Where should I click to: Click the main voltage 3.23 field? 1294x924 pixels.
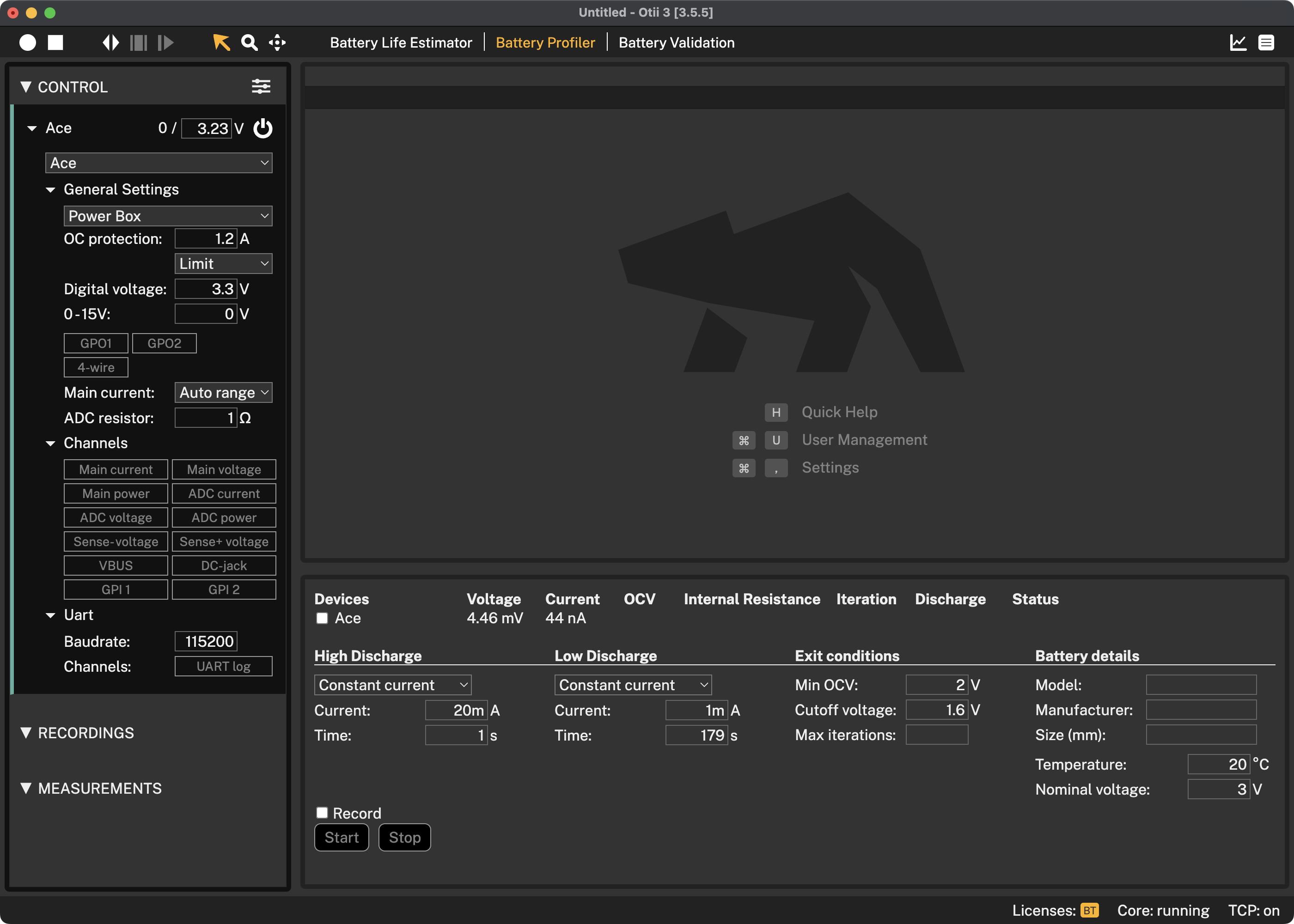click(x=207, y=128)
